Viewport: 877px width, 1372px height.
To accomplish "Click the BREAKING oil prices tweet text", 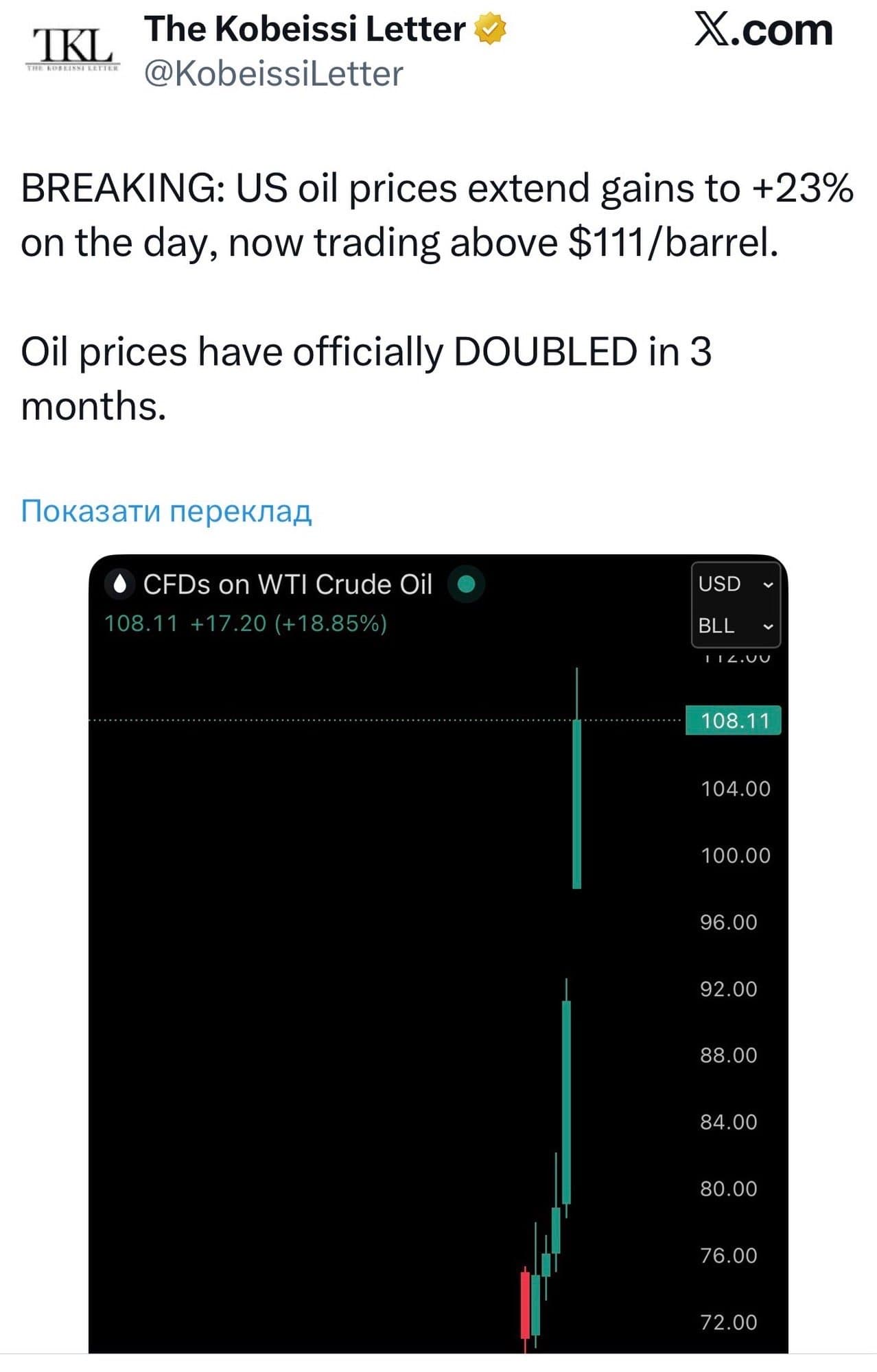I will (436, 215).
